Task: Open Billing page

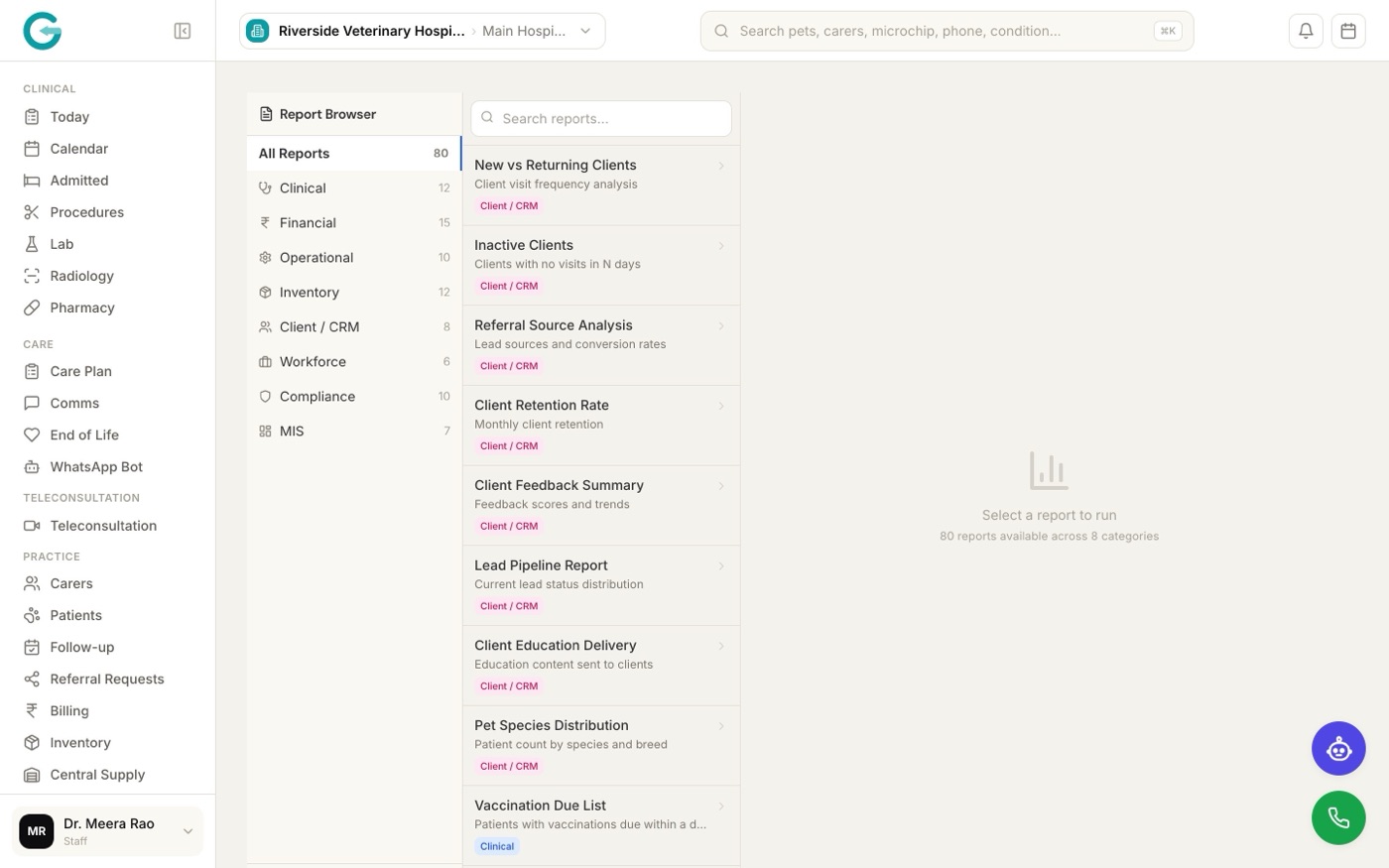Action: coord(107,710)
